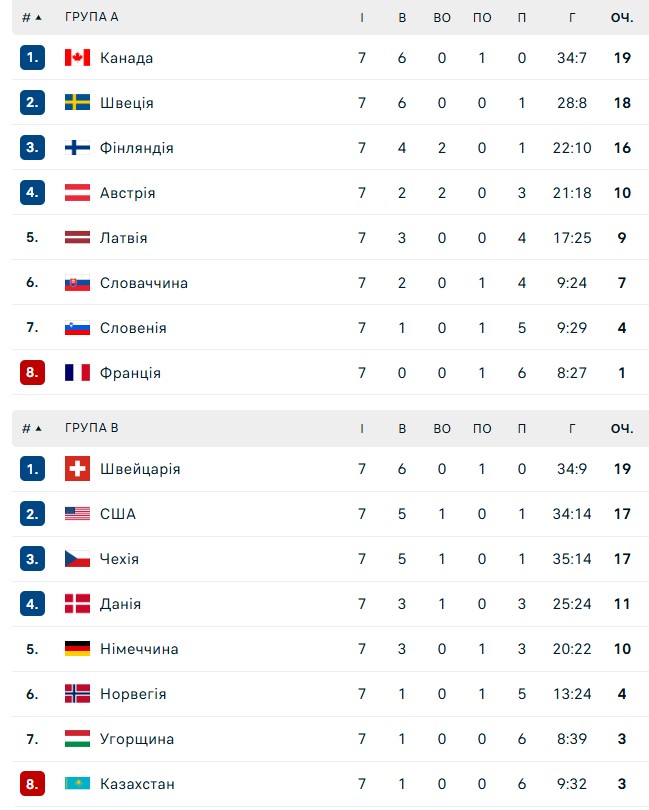This screenshot has height=810, width=649.
Task: Click the Canada flag icon
Action: click(x=77, y=58)
